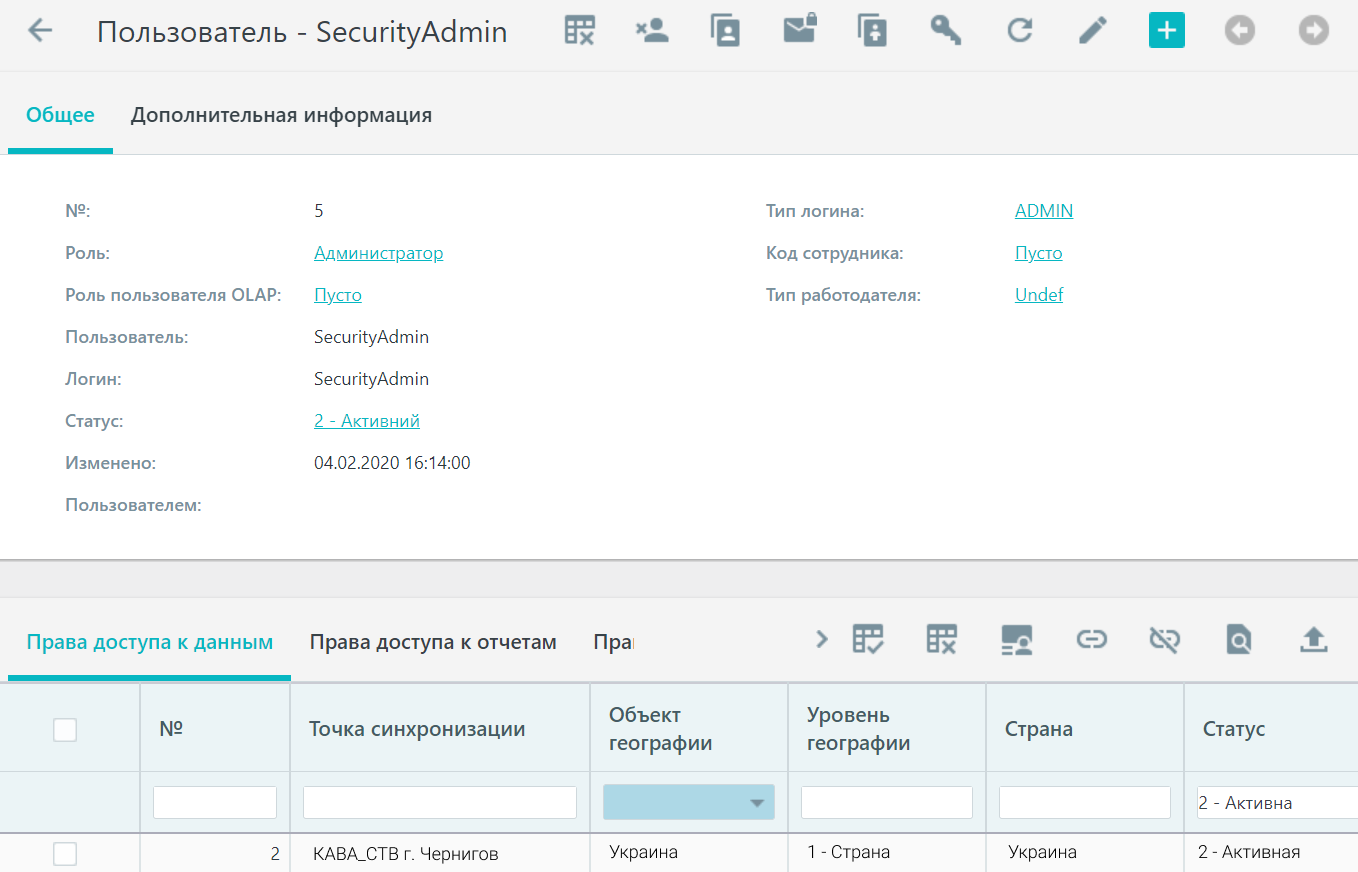1358x872 pixels.
Task: Sort by Уровень географии column header
Action: point(887,729)
